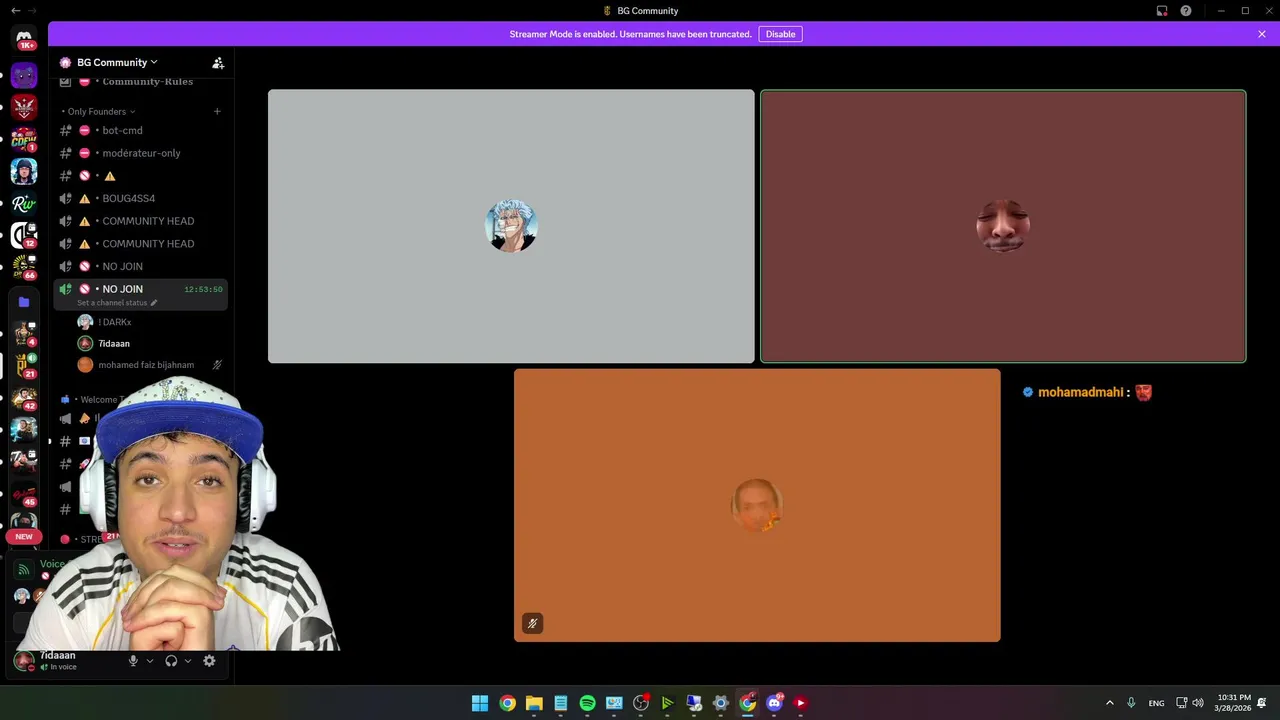Focus the brown speaking video tile
Viewport: 1280px width, 720px height.
(x=1003, y=226)
